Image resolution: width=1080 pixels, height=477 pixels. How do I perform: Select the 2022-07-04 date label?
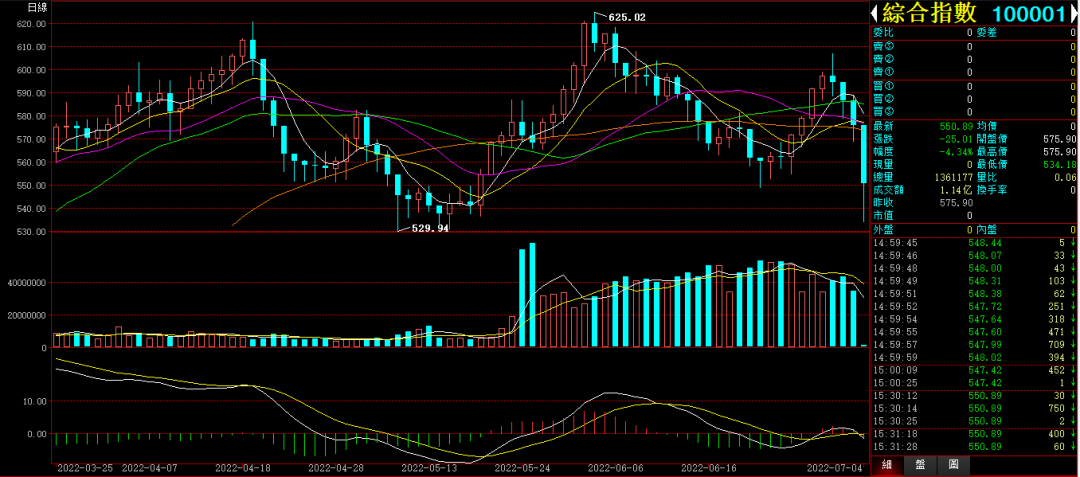point(835,467)
